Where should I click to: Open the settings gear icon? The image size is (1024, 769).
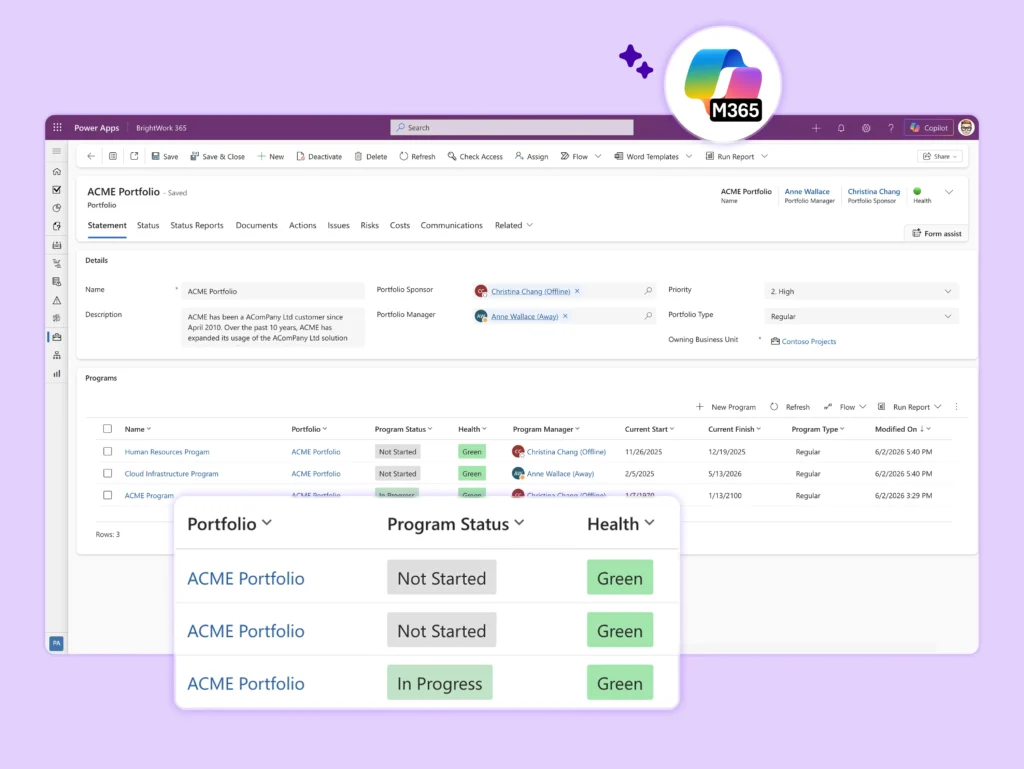[866, 128]
